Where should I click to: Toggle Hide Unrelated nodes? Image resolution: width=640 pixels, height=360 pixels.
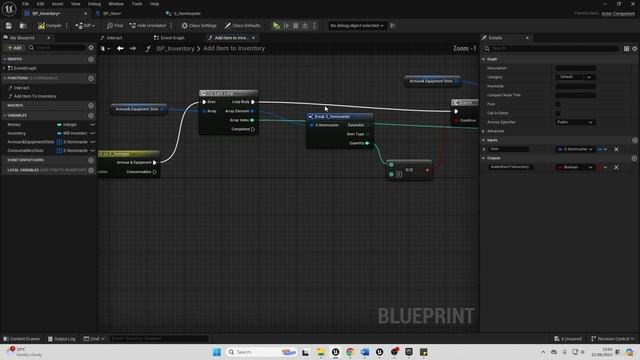[x=148, y=26]
